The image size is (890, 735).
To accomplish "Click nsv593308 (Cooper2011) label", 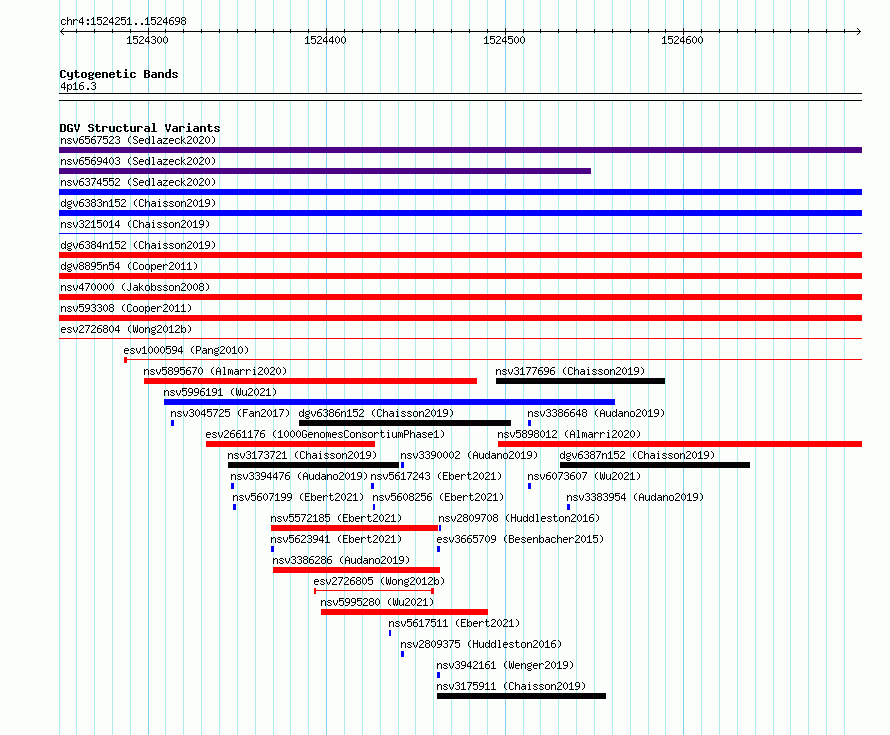I will tap(126, 308).
